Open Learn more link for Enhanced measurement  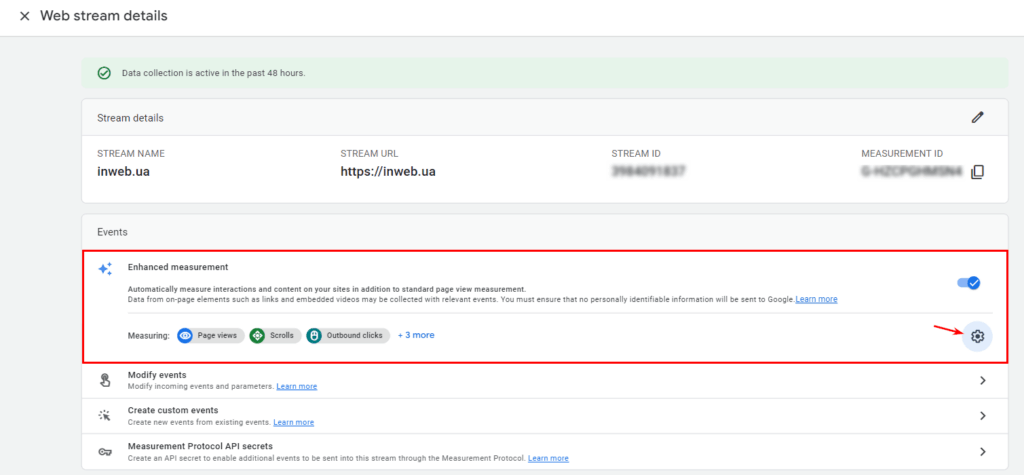pyautogui.click(x=816, y=299)
